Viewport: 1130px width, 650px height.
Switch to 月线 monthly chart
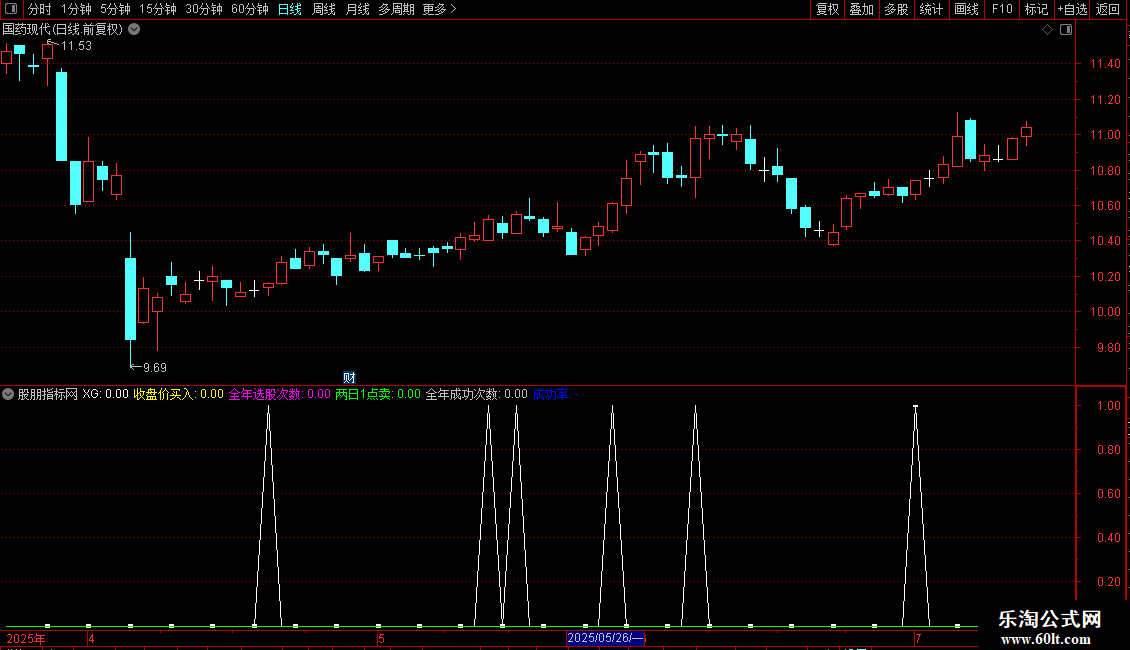click(357, 9)
